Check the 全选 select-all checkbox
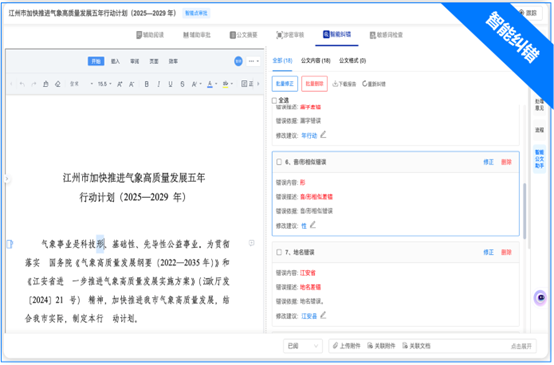Screen dimensions: 554x365 [x=274, y=101]
